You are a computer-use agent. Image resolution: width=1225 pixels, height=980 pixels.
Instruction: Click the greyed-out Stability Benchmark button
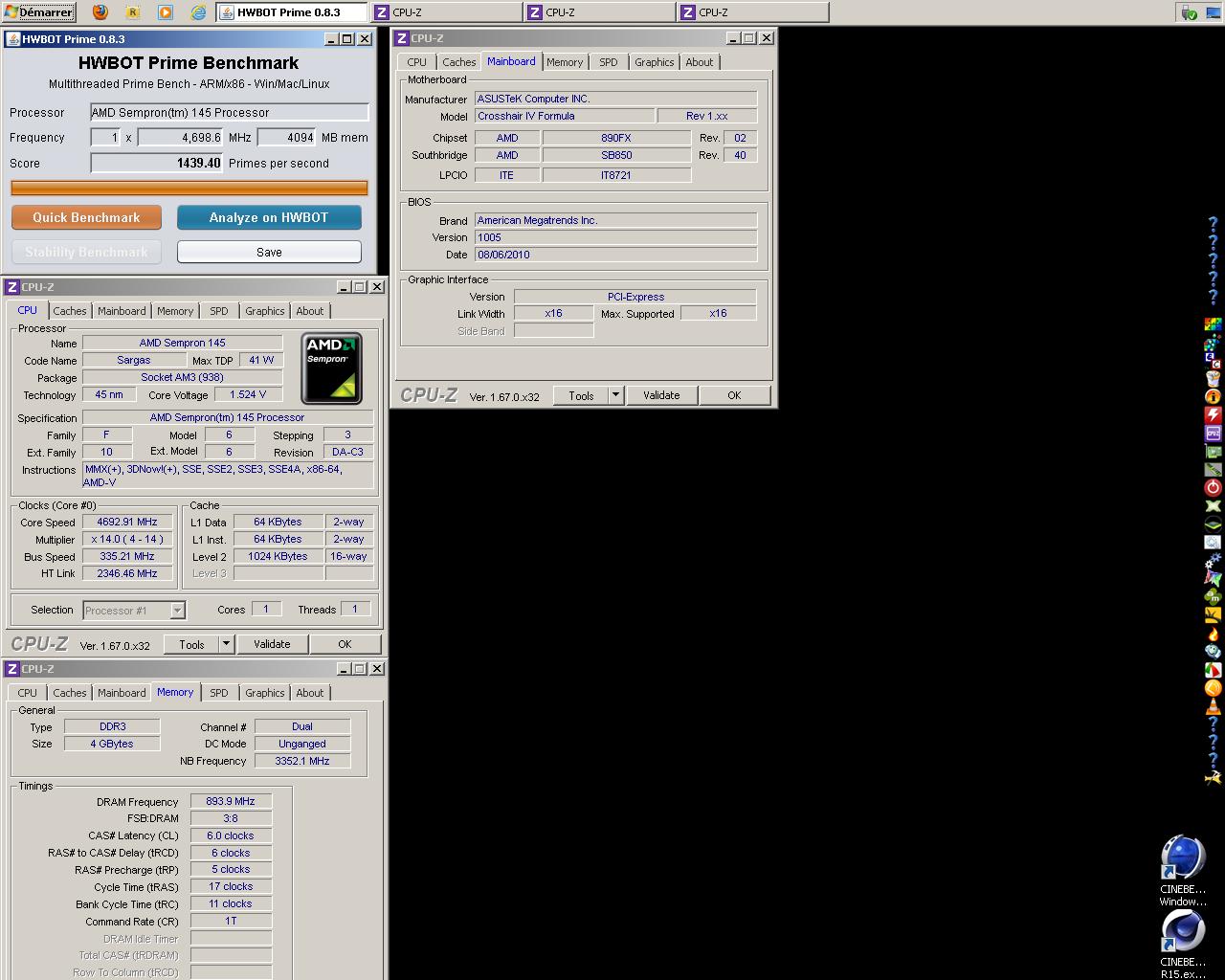coord(86,252)
